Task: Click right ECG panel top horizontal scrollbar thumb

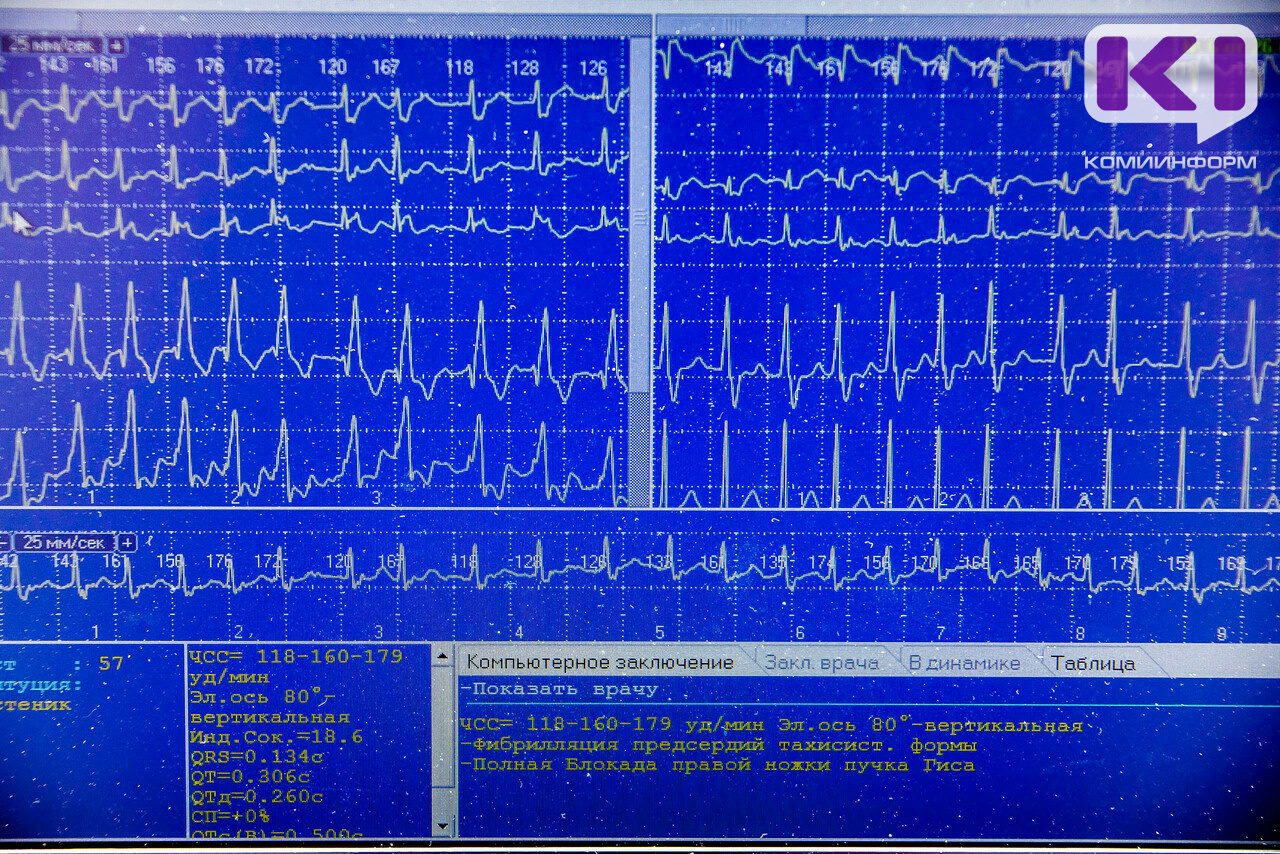Action: pyautogui.click(x=730, y=24)
